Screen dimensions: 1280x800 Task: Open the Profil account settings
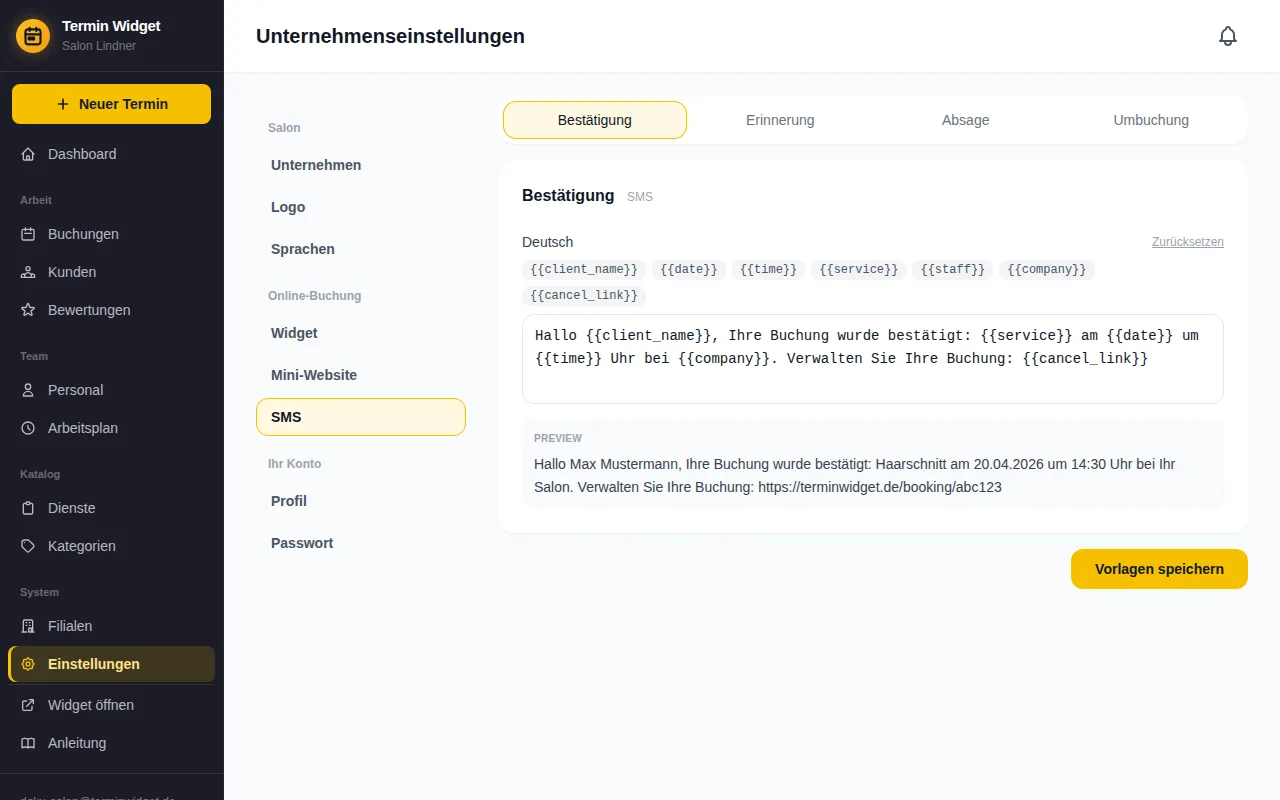361,501
